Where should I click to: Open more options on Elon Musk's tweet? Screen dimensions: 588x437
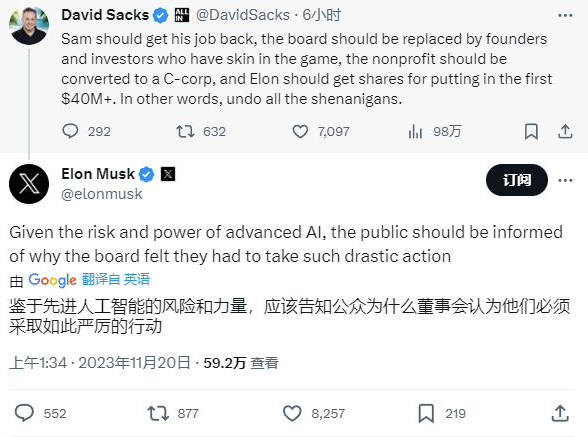[565, 180]
